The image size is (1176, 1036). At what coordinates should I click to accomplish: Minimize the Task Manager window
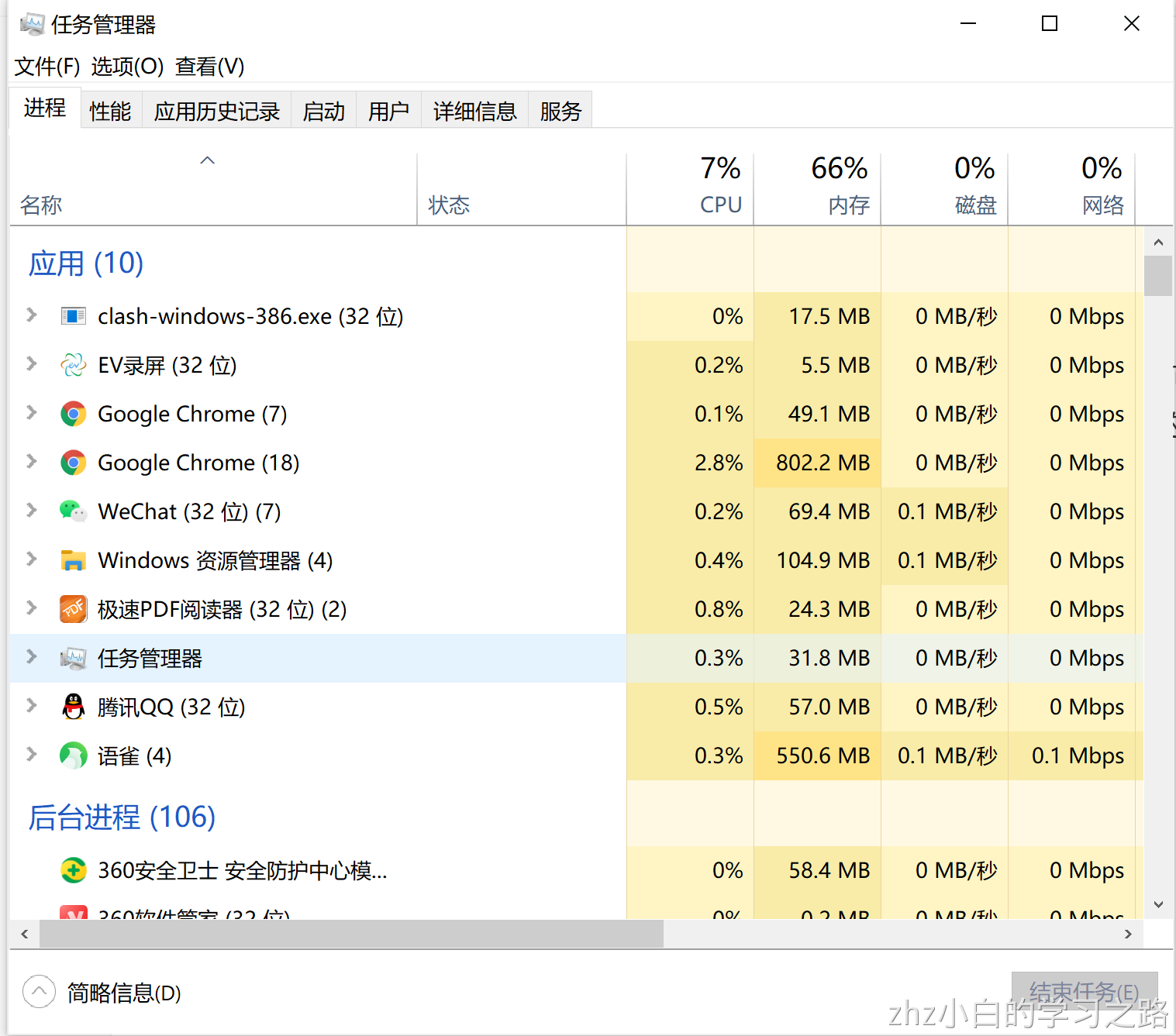(968, 23)
